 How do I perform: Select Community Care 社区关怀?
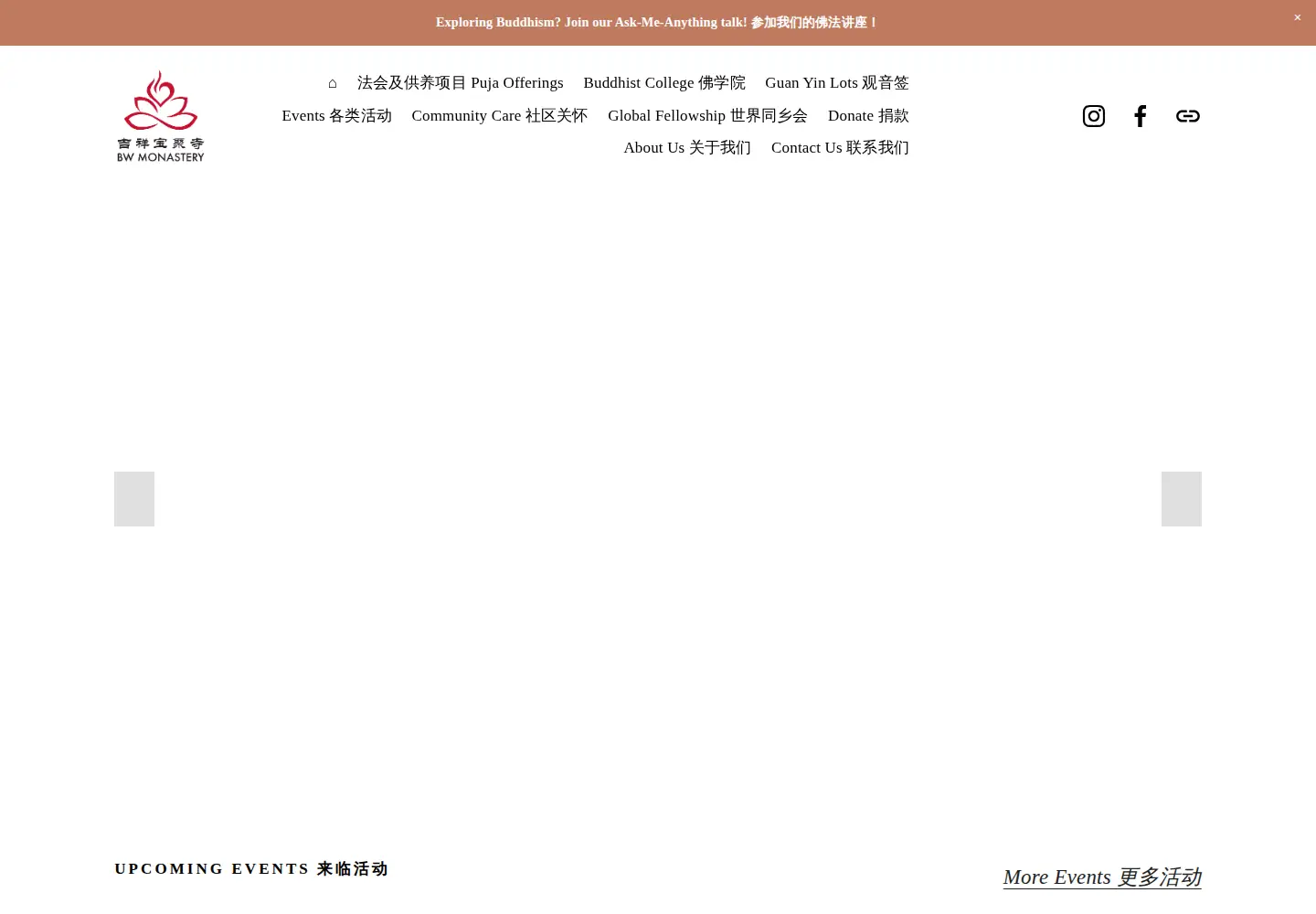click(x=500, y=116)
